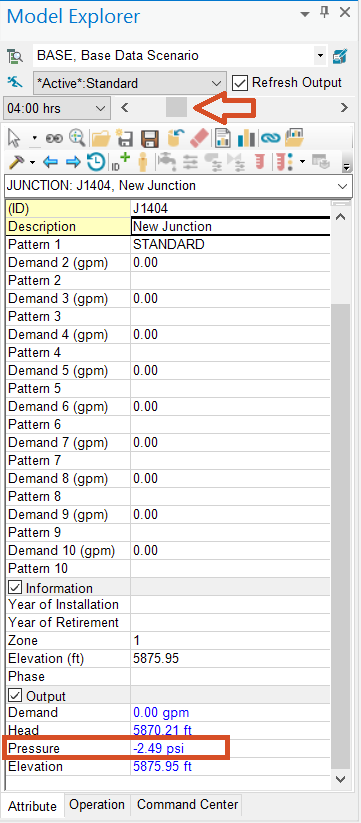Activate the zoom to element magnifier

tap(77, 138)
